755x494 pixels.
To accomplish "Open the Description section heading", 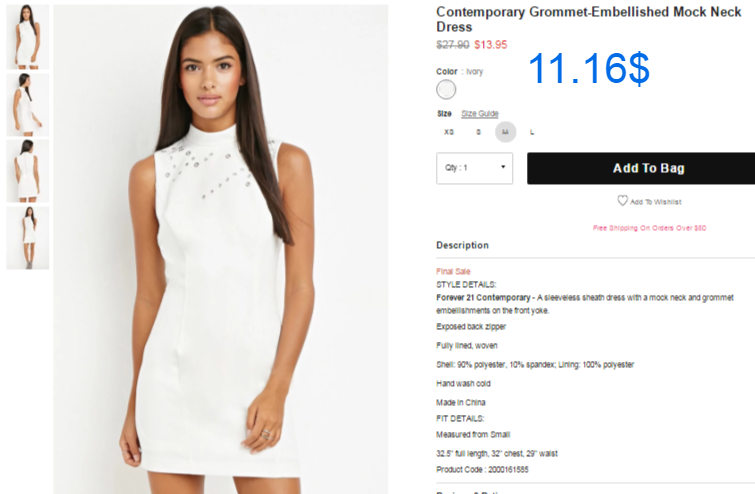I will (x=462, y=245).
